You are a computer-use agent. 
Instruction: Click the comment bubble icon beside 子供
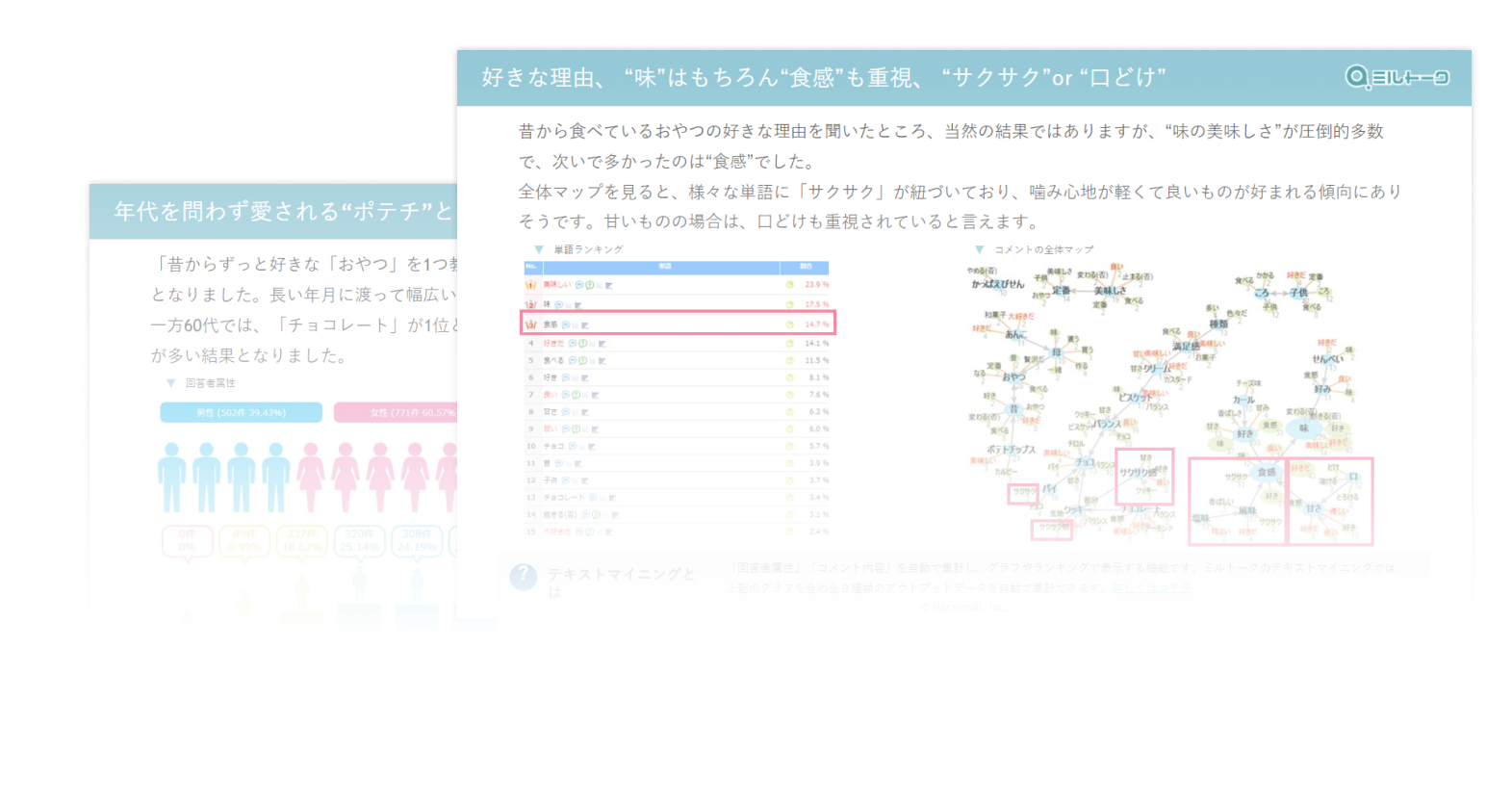[566, 480]
